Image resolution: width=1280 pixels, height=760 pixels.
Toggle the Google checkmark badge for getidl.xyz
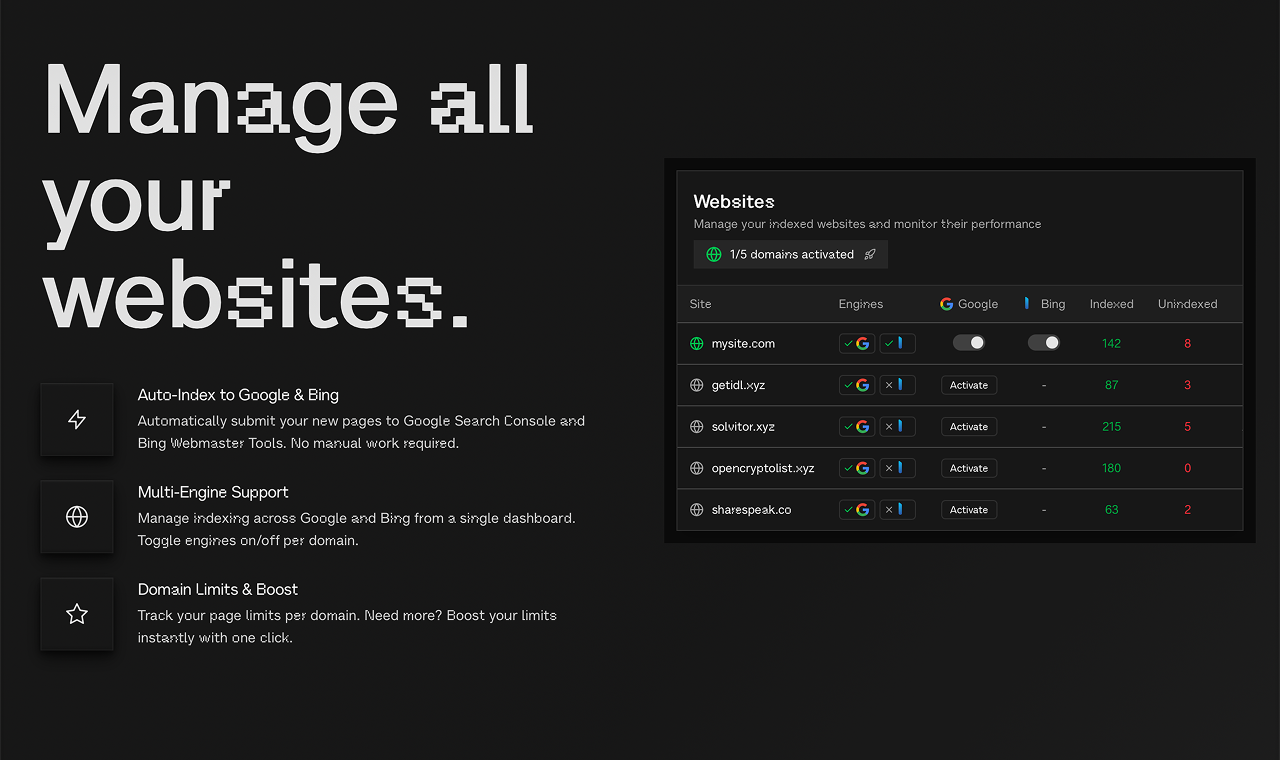point(856,384)
